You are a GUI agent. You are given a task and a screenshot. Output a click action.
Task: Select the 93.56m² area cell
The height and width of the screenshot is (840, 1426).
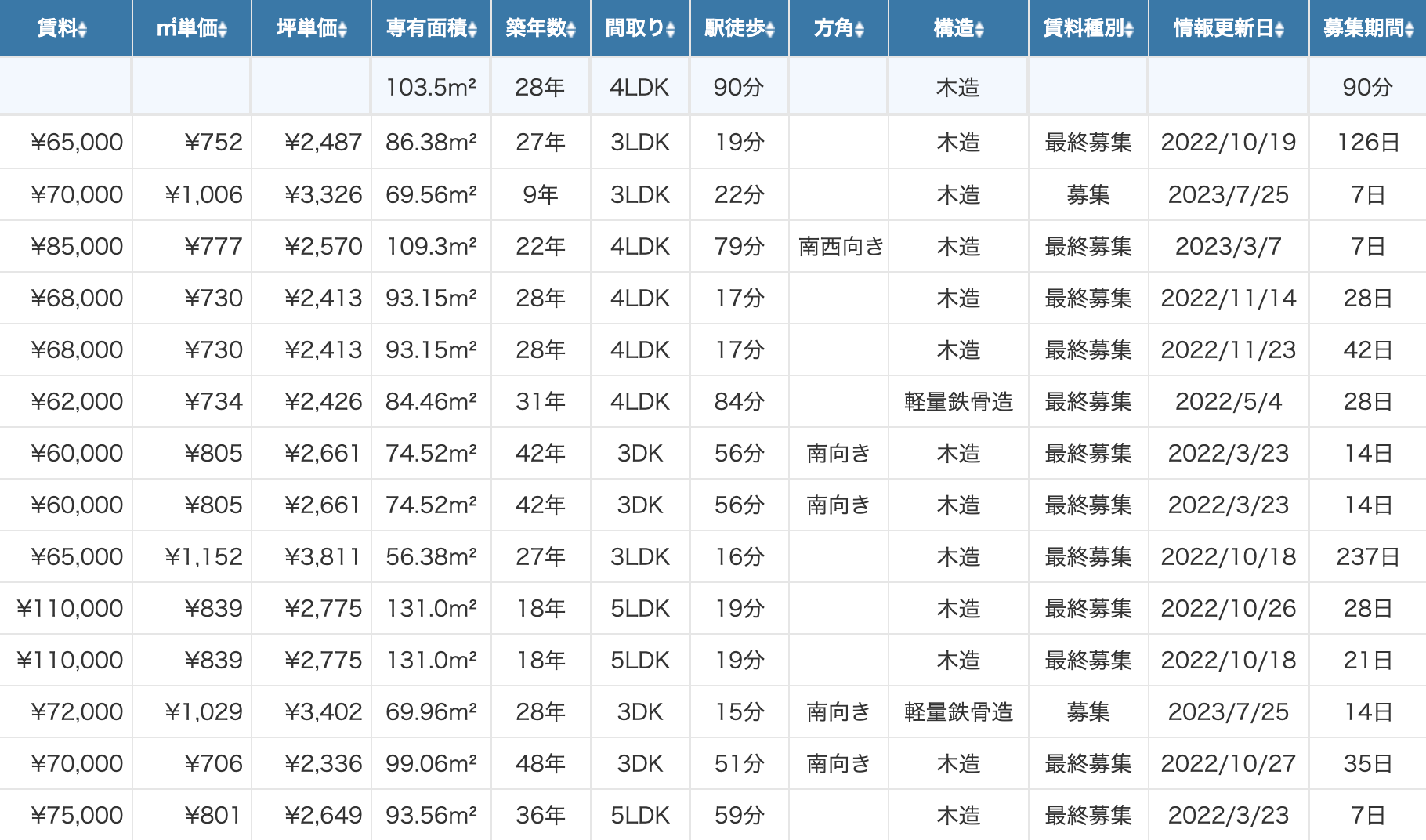click(431, 815)
